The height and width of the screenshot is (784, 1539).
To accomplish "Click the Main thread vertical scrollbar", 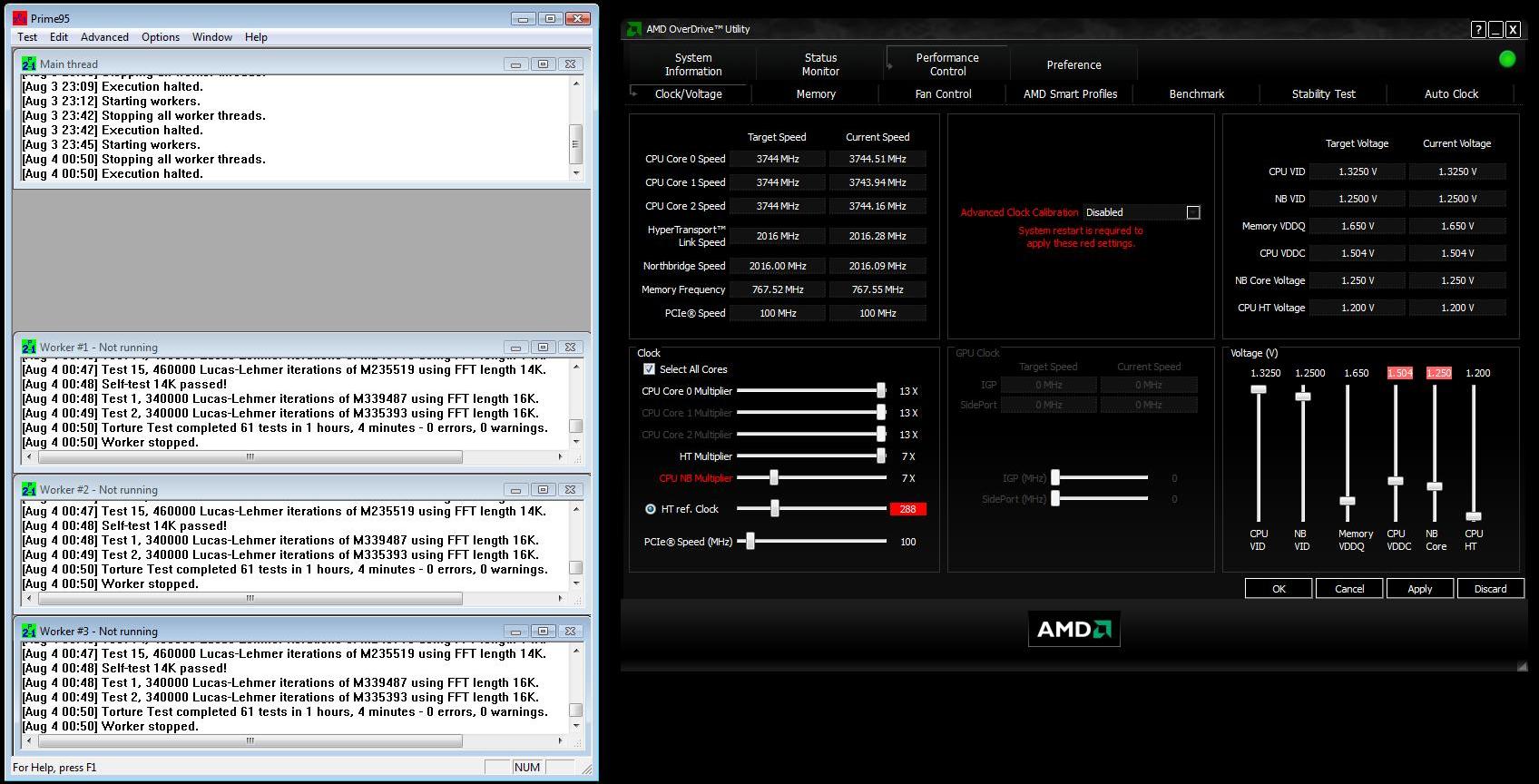I will [575, 128].
